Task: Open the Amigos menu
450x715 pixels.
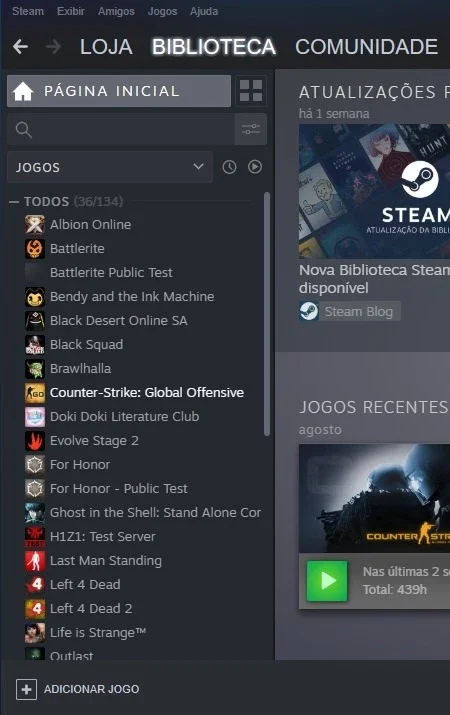Action: pos(116,11)
